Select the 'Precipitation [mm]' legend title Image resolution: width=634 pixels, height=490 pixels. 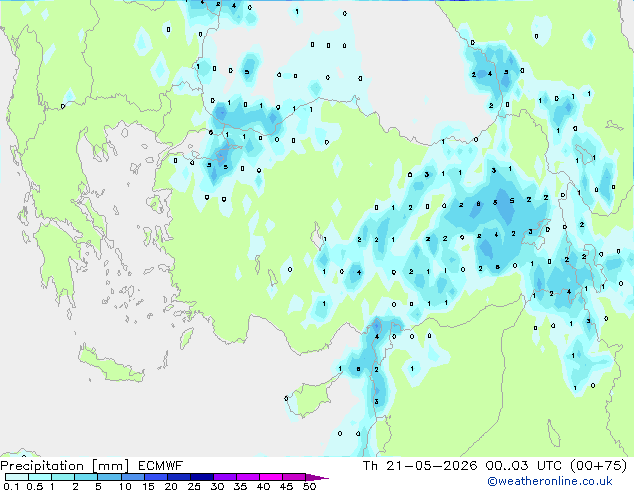[x=65, y=466]
